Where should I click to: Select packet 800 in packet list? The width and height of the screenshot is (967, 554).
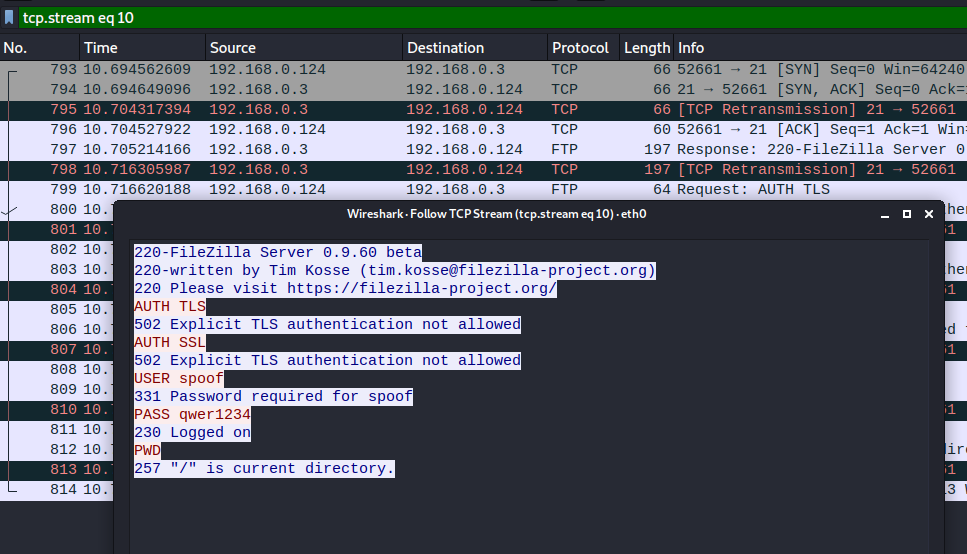coord(57,210)
